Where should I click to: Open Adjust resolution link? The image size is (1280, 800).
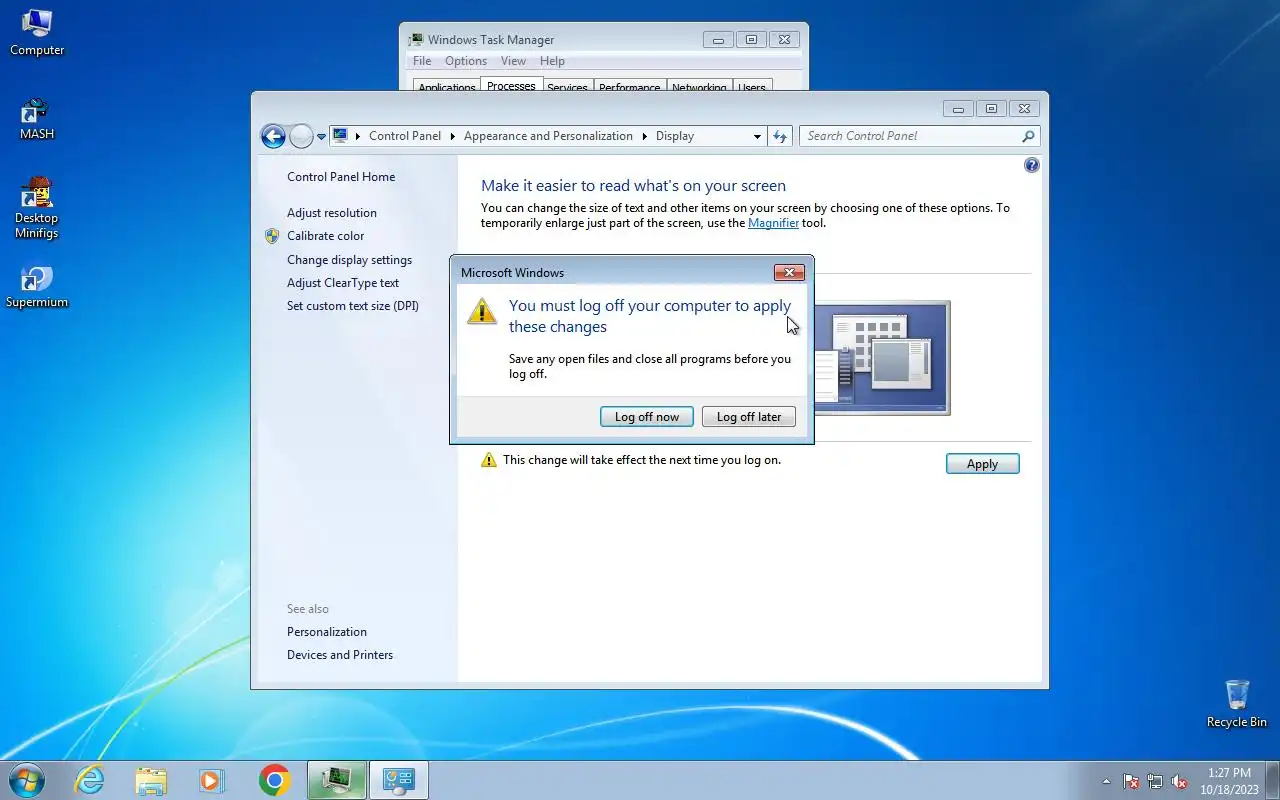point(332,213)
